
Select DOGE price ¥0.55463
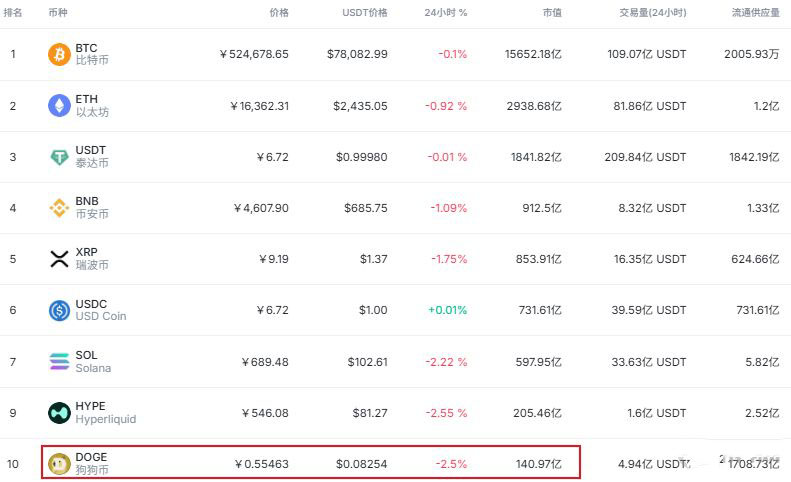tap(261, 464)
